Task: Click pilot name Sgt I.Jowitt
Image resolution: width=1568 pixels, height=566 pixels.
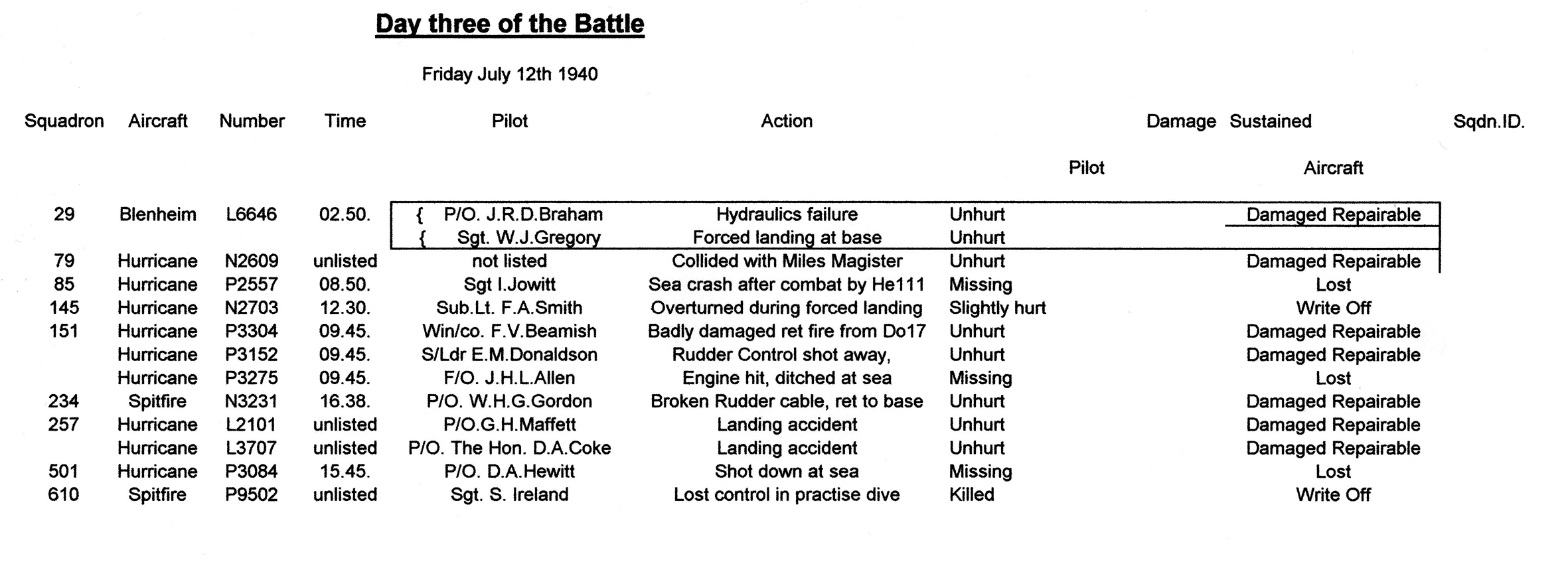Action: [509, 285]
